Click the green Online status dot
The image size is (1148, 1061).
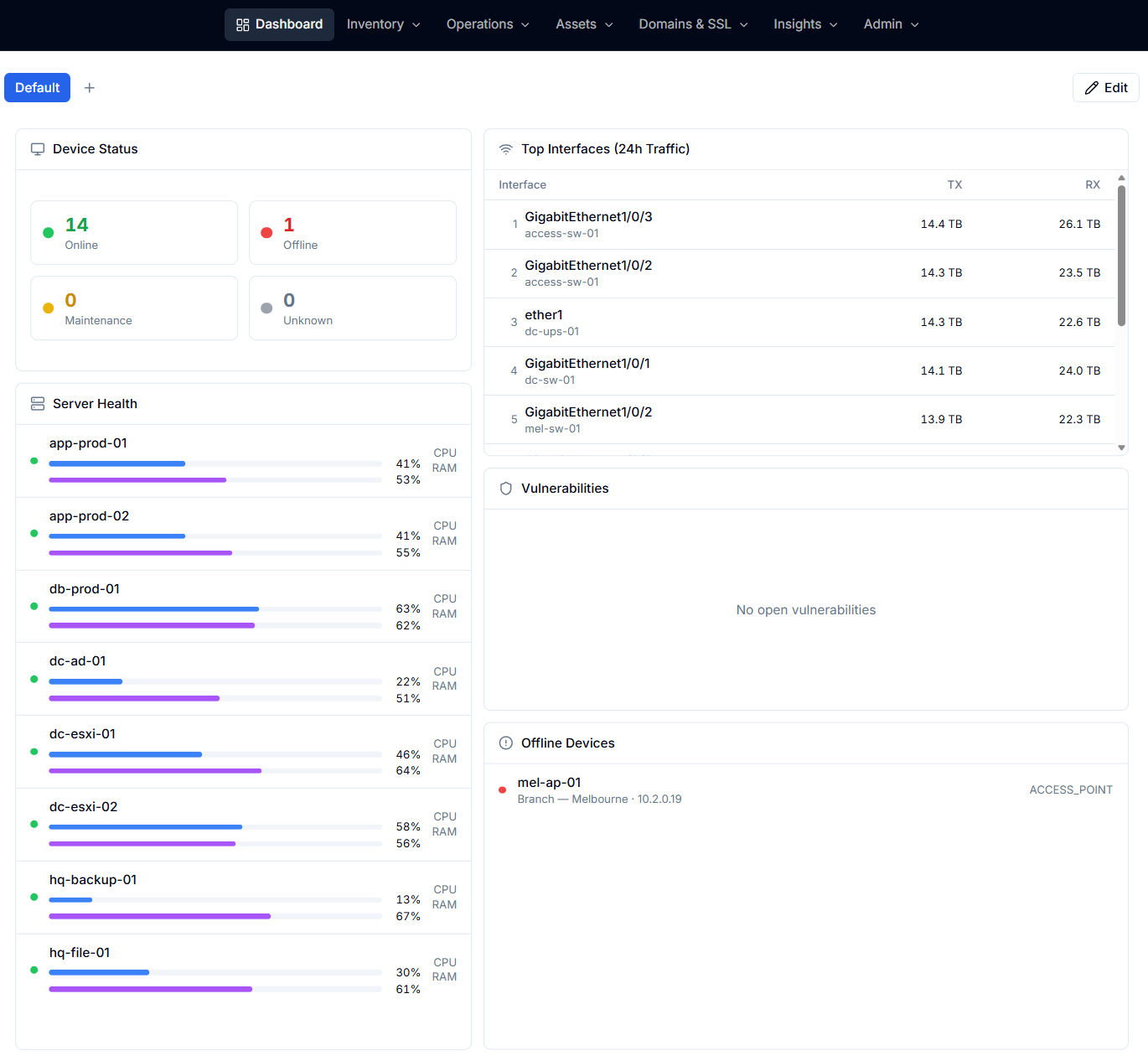49,233
